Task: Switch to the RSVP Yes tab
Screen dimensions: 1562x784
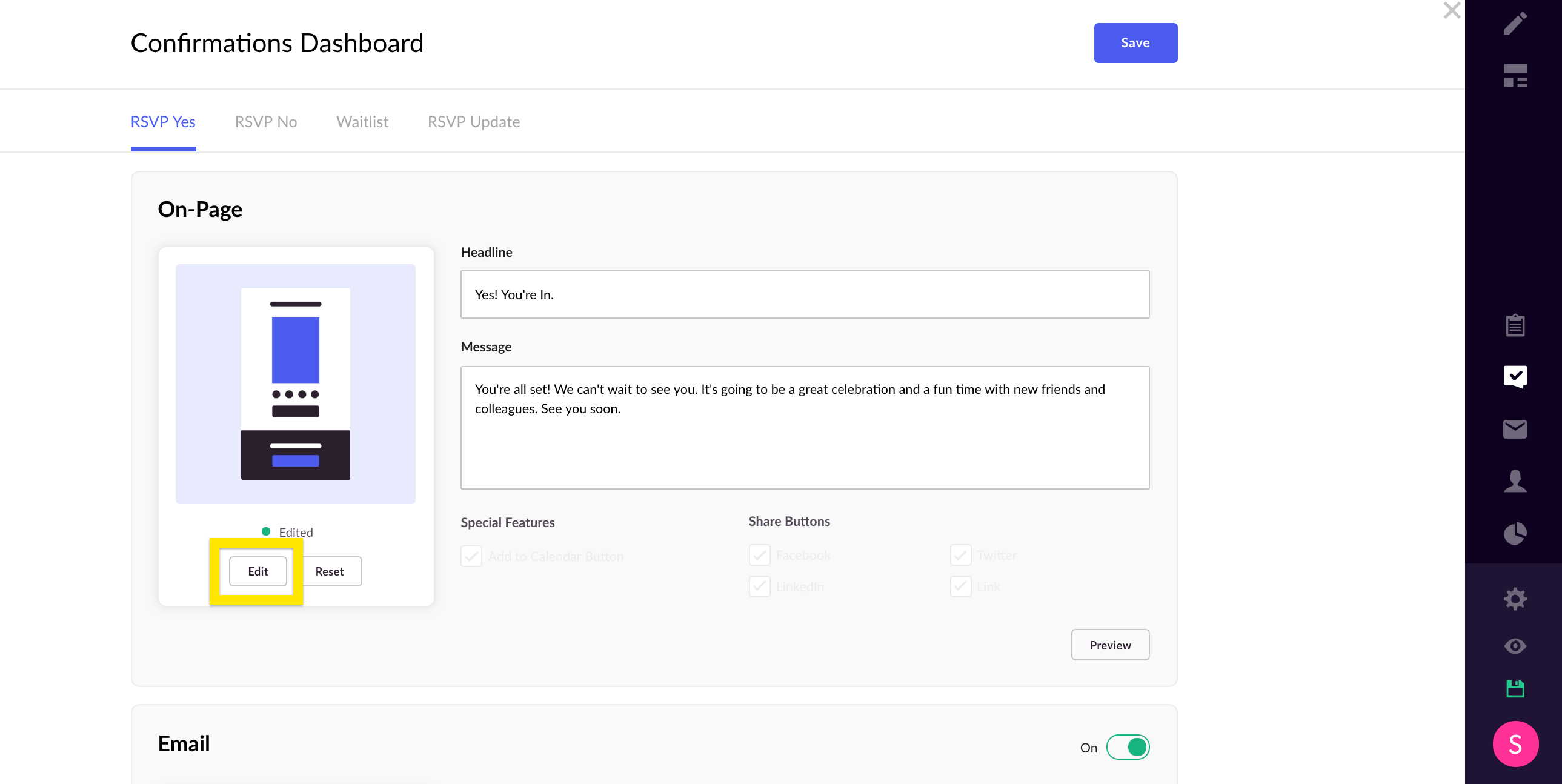Action: (162, 122)
